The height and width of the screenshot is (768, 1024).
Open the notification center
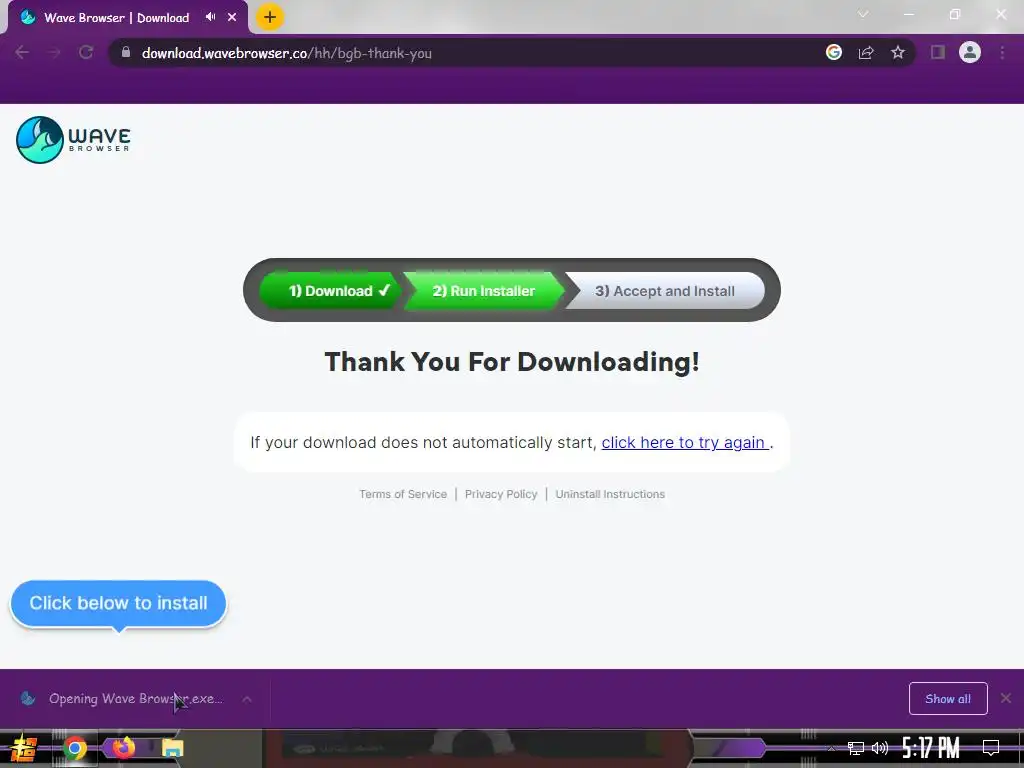pyautogui.click(x=991, y=748)
